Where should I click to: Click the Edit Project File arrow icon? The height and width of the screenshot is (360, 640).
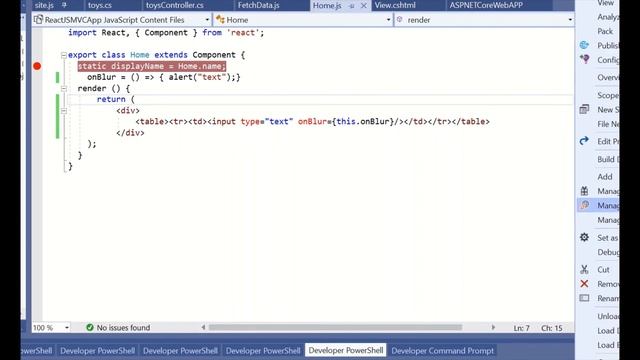pos(584,141)
